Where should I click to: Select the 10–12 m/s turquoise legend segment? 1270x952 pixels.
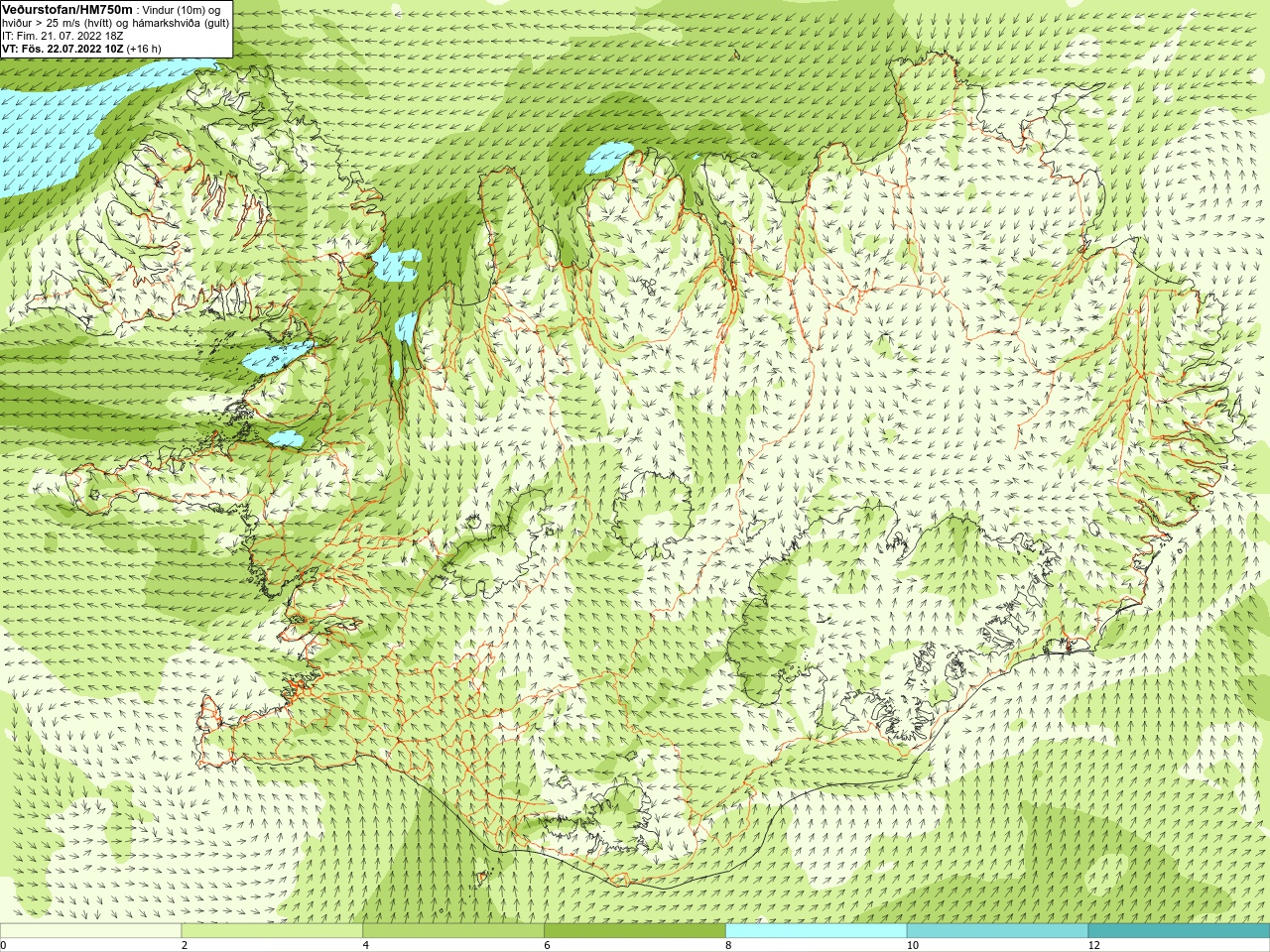(997, 931)
